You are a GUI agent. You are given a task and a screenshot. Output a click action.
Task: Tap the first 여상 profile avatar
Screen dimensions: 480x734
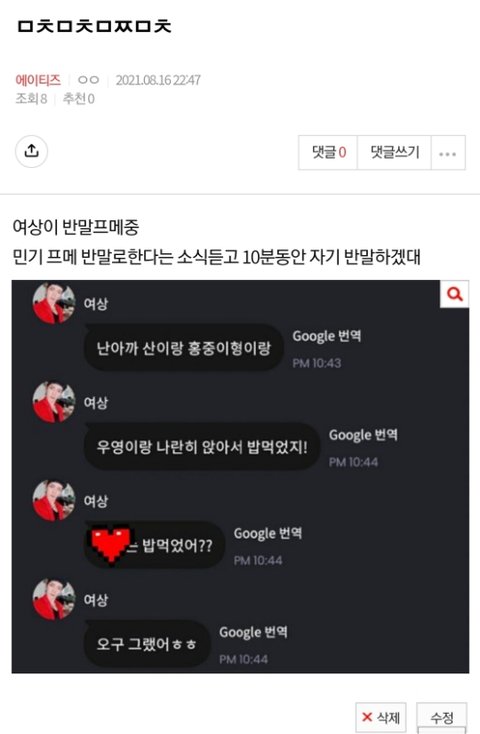pyautogui.click(x=54, y=303)
